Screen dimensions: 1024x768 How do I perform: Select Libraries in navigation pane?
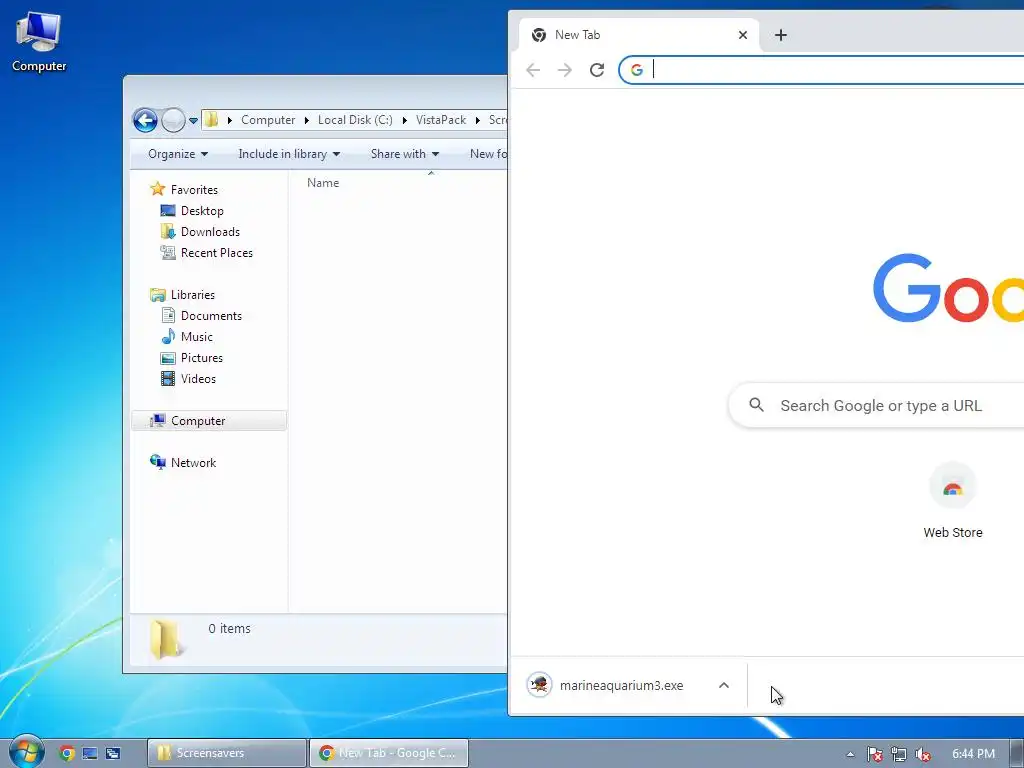(x=193, y=295)
